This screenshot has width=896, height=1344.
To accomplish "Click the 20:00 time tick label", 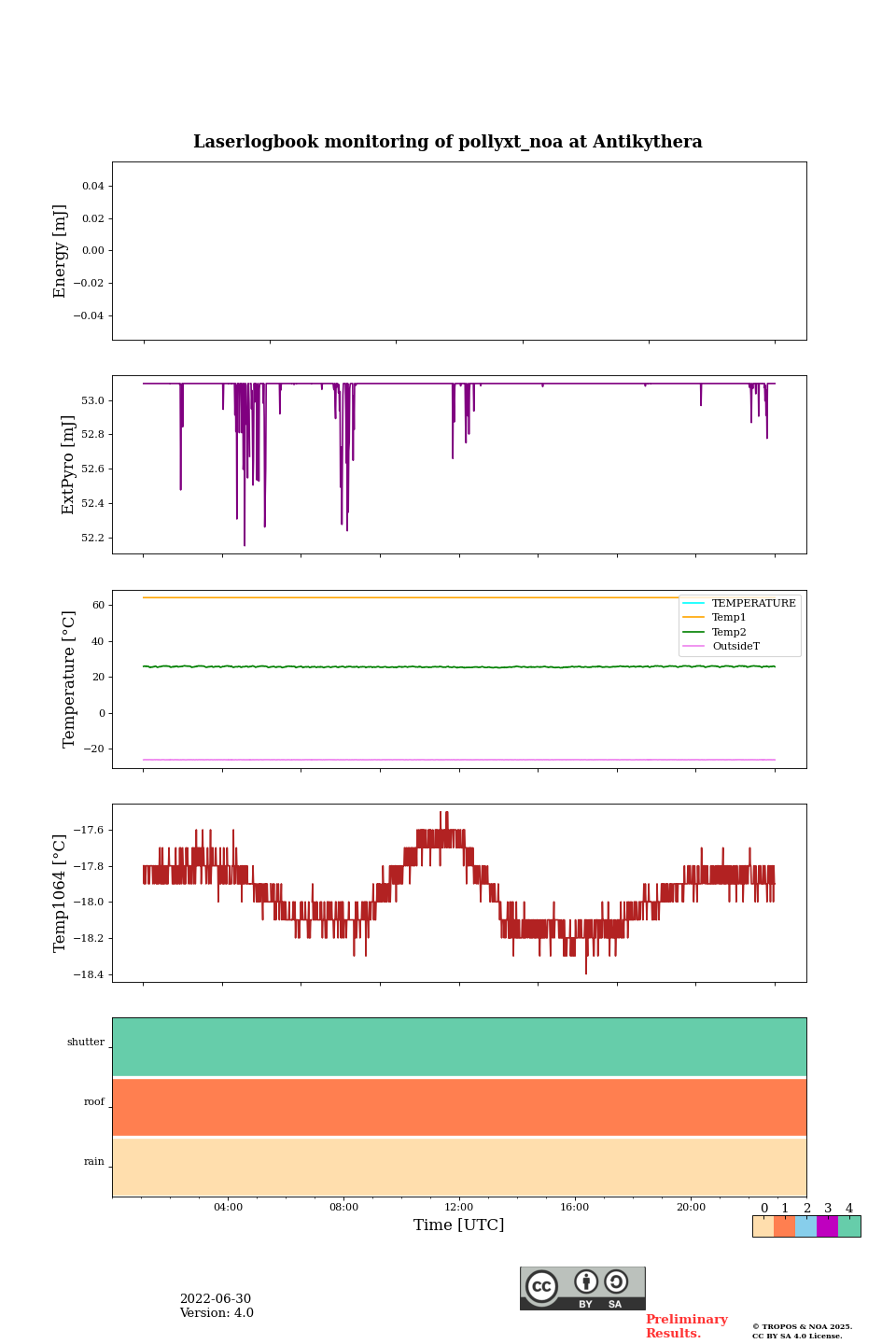I will [x=691, y=1207].
